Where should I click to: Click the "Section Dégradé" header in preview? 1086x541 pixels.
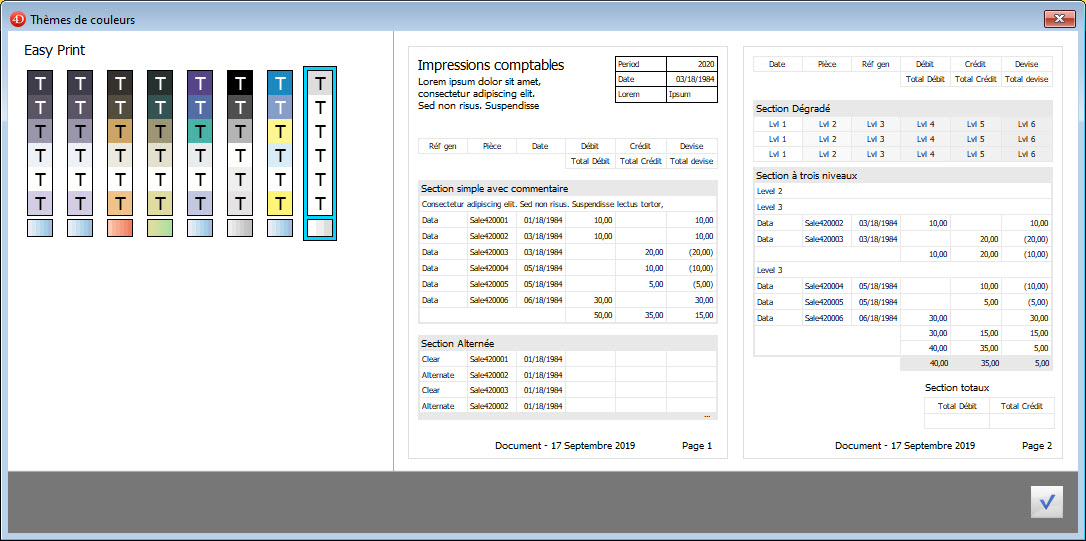coord(794,109)
